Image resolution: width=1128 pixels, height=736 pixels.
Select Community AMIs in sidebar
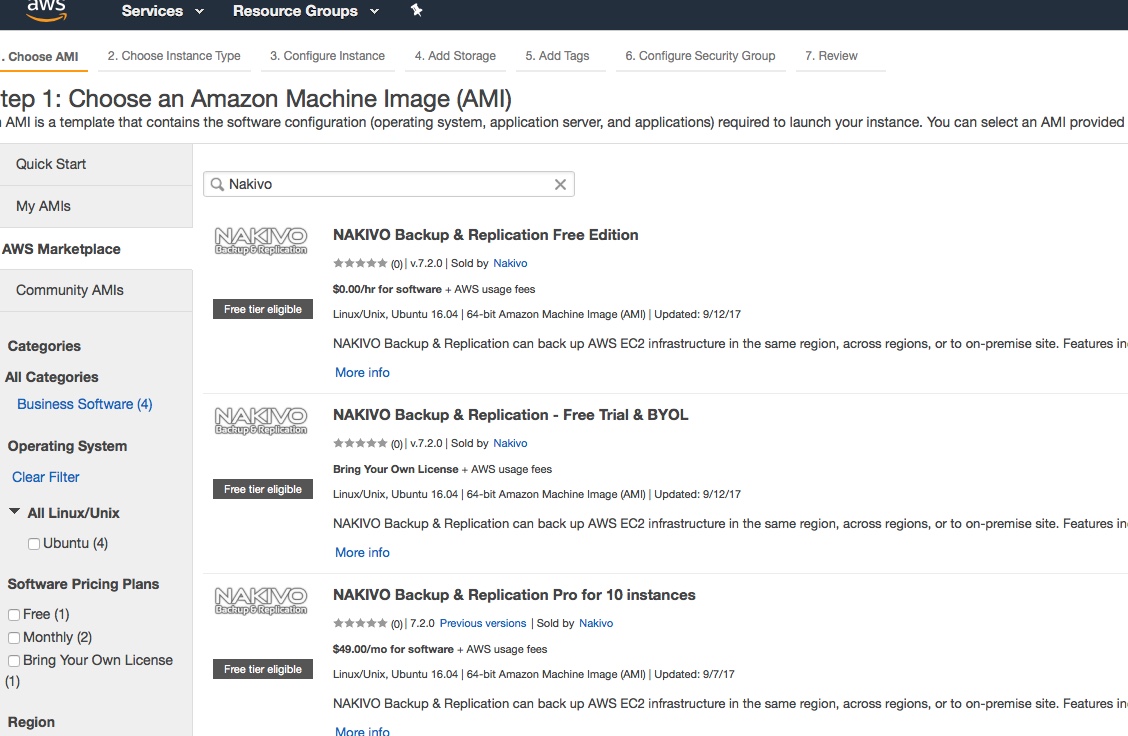tap(96, 291)
